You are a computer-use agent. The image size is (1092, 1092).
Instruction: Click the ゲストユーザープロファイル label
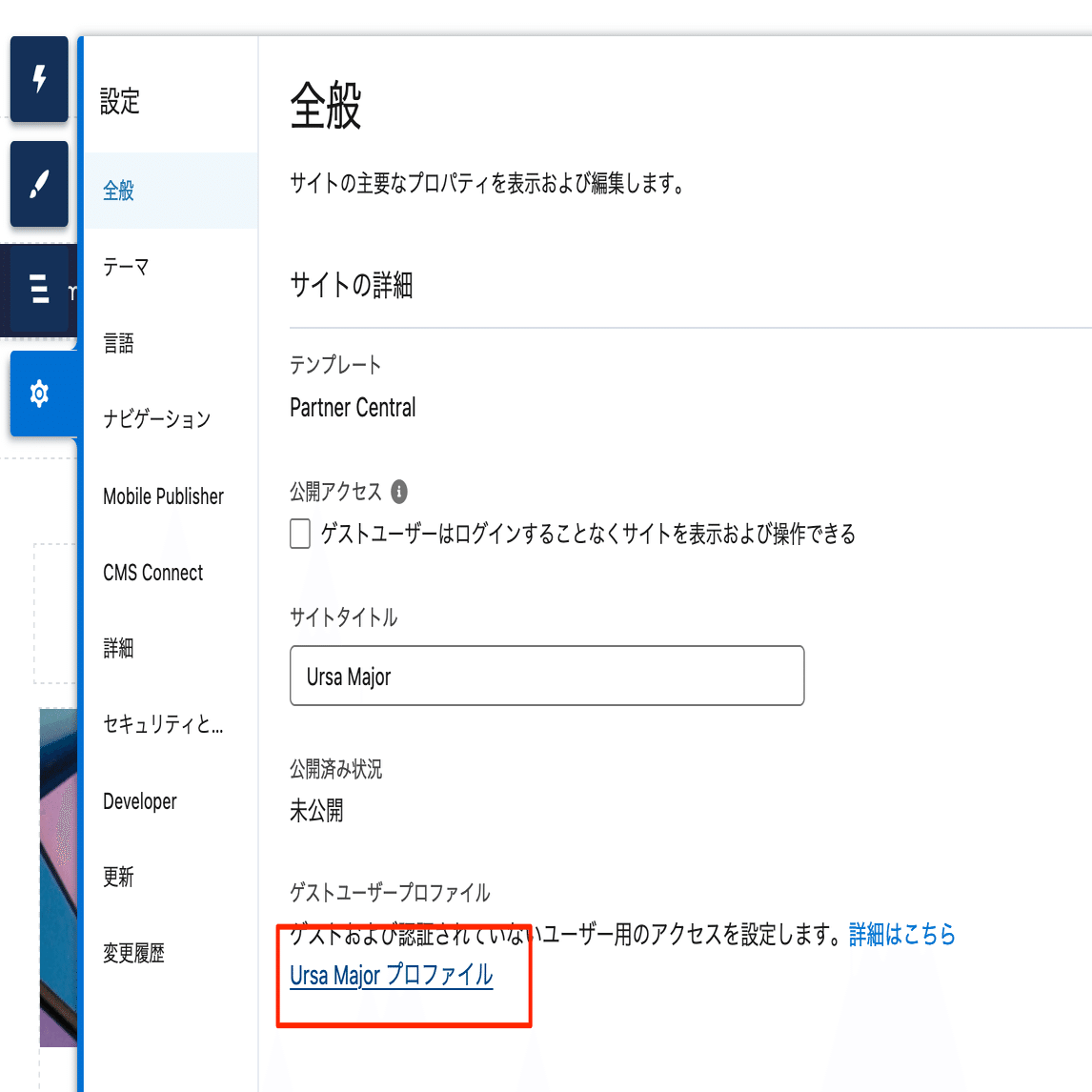click(x=390, y=892)
